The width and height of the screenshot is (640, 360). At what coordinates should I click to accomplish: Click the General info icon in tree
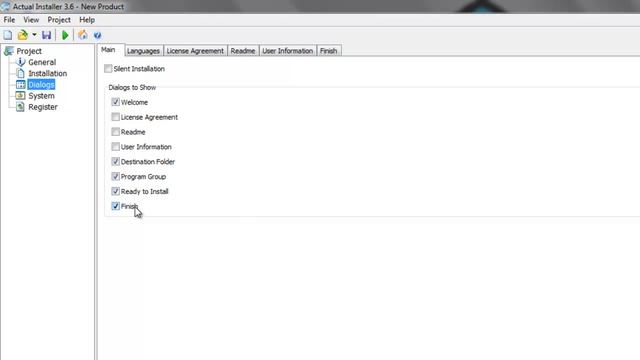20,62
